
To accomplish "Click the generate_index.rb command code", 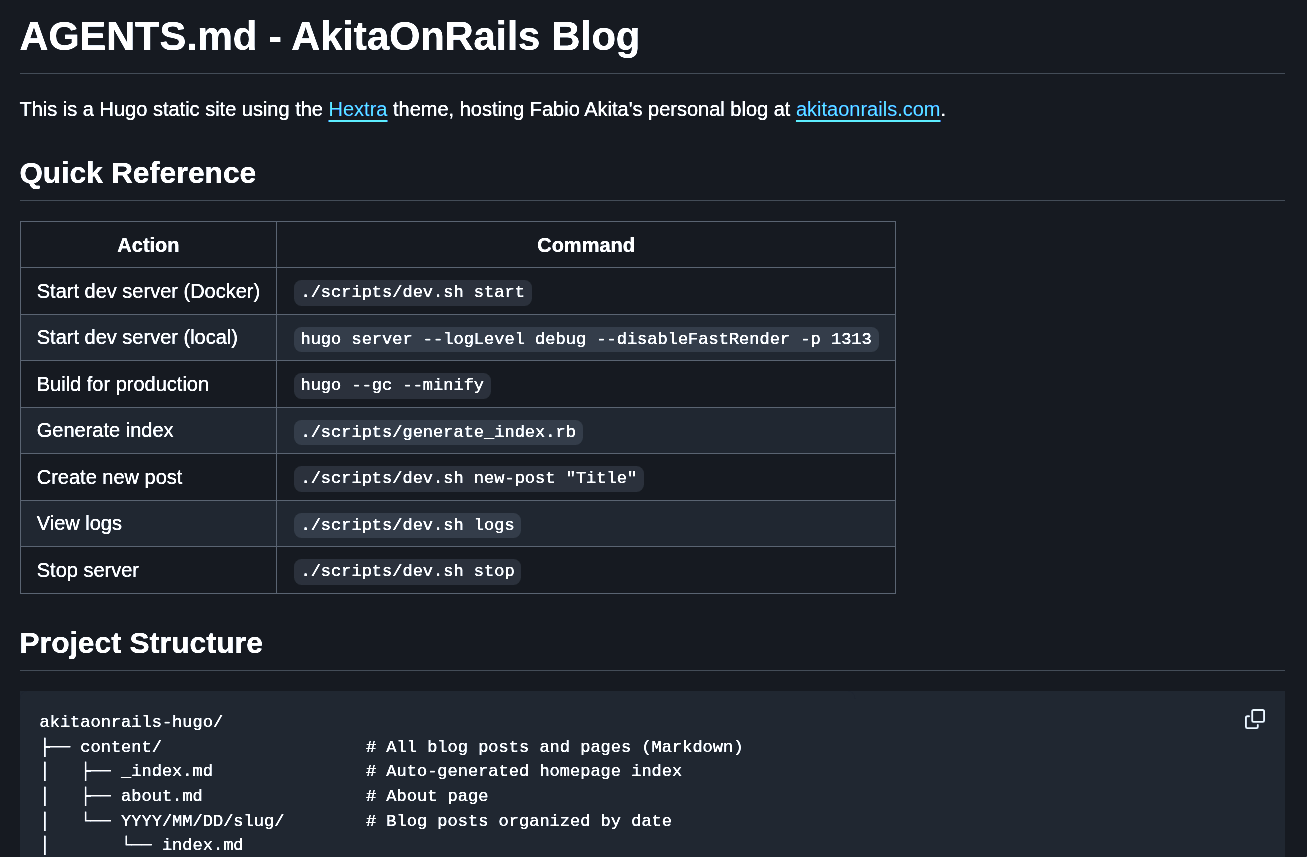I will 438,432.
